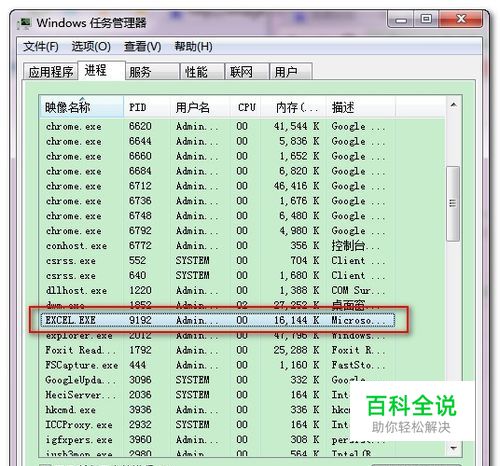Image resolution: width=500 pixels, height=466 pixels.
Task: Click the scrollbar down arrow
Action: pyautogui.click(x=453, y=448)
